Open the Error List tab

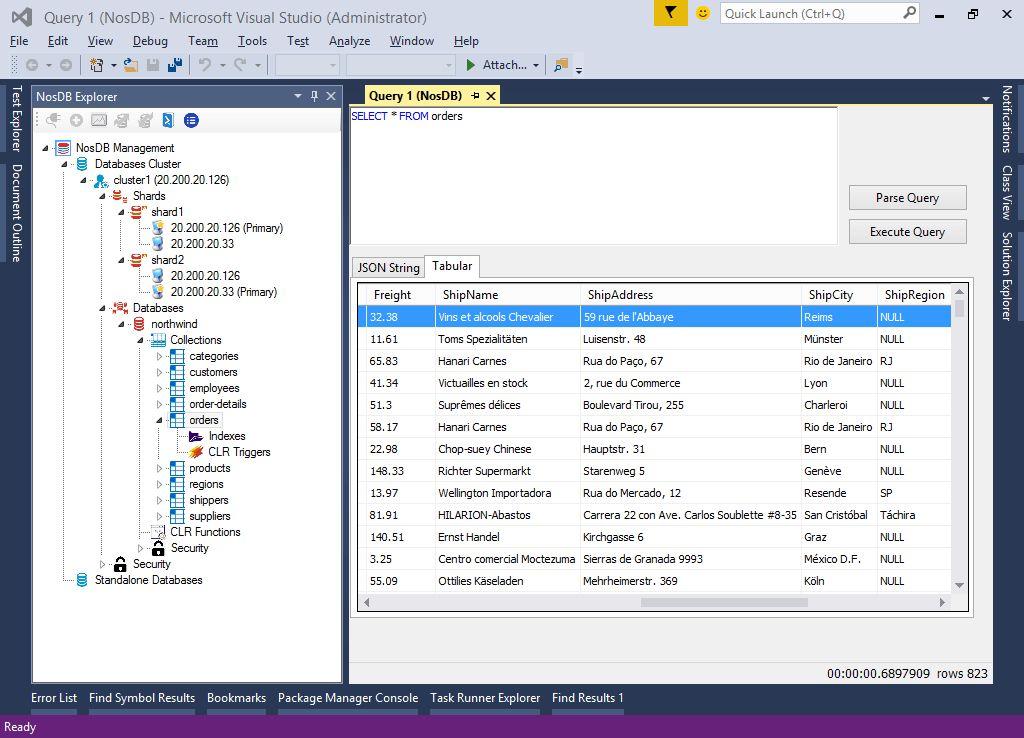54,698
